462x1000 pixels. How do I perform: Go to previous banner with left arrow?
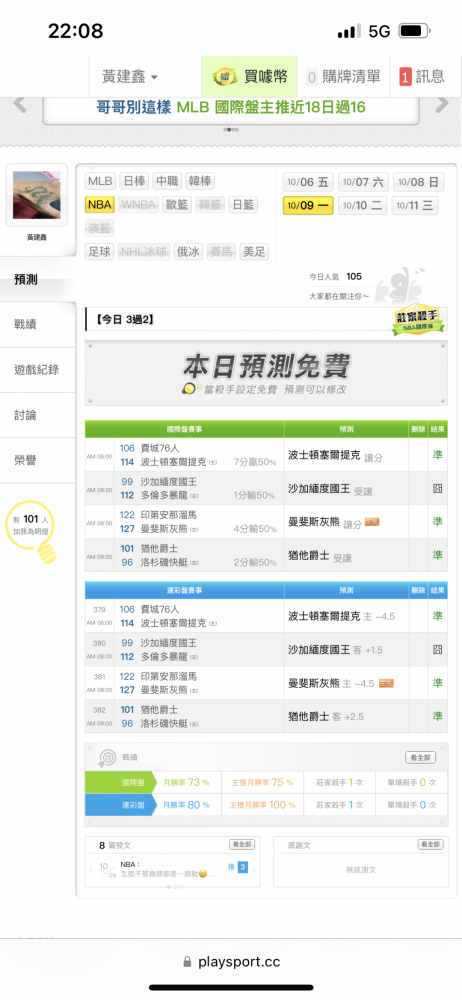20,105
